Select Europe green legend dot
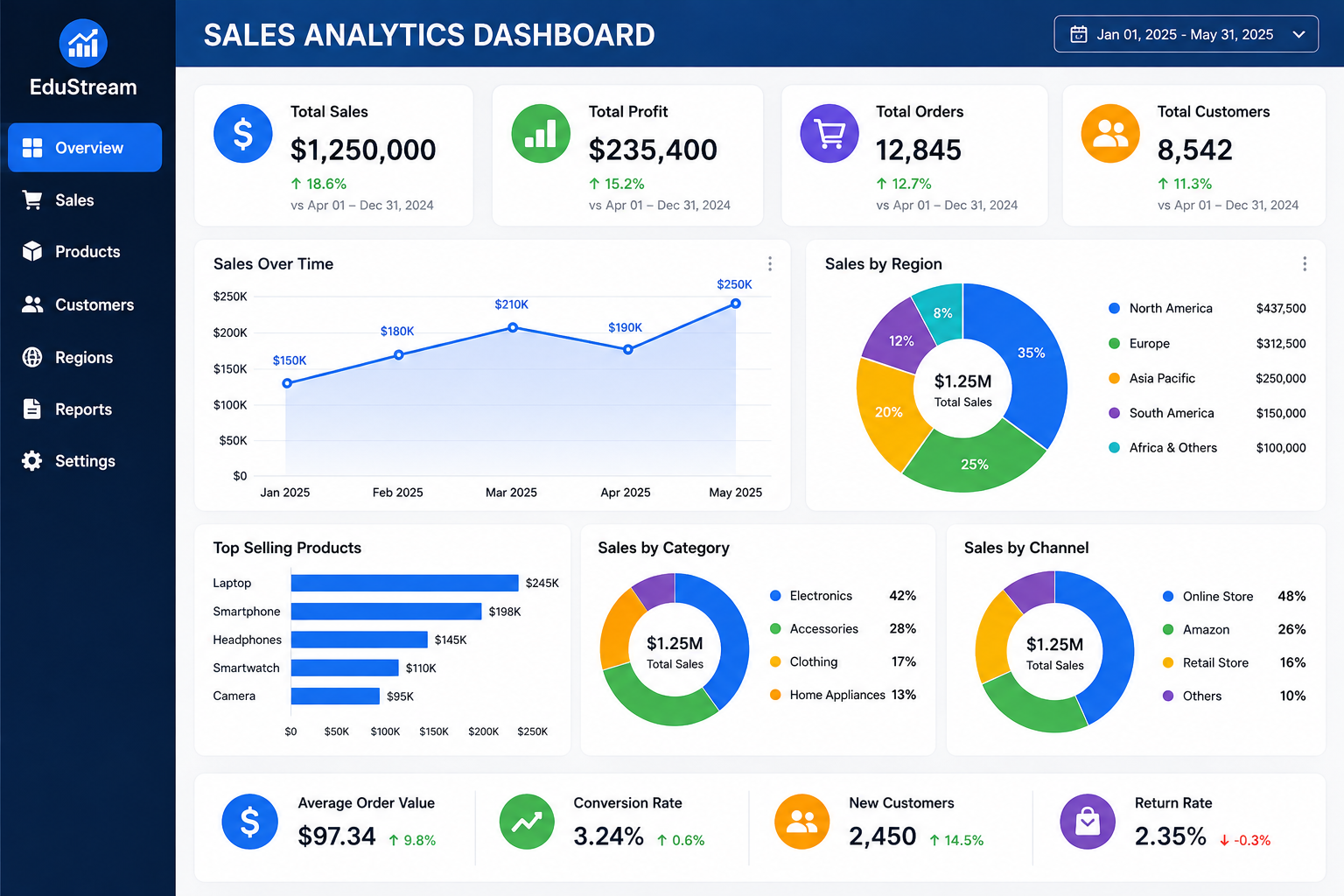Image resolution: width=1344 pixels, height=896 pixels. click(x=1114, y=343)
